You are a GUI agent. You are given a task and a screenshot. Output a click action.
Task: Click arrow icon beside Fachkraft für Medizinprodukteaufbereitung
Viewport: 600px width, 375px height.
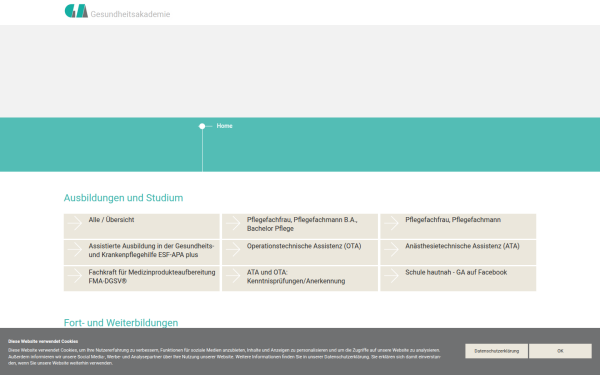(75, 276)
